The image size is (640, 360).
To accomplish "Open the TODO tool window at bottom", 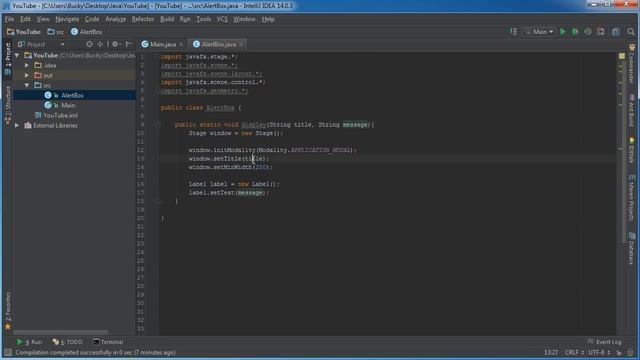I will [x=68, y=342].
